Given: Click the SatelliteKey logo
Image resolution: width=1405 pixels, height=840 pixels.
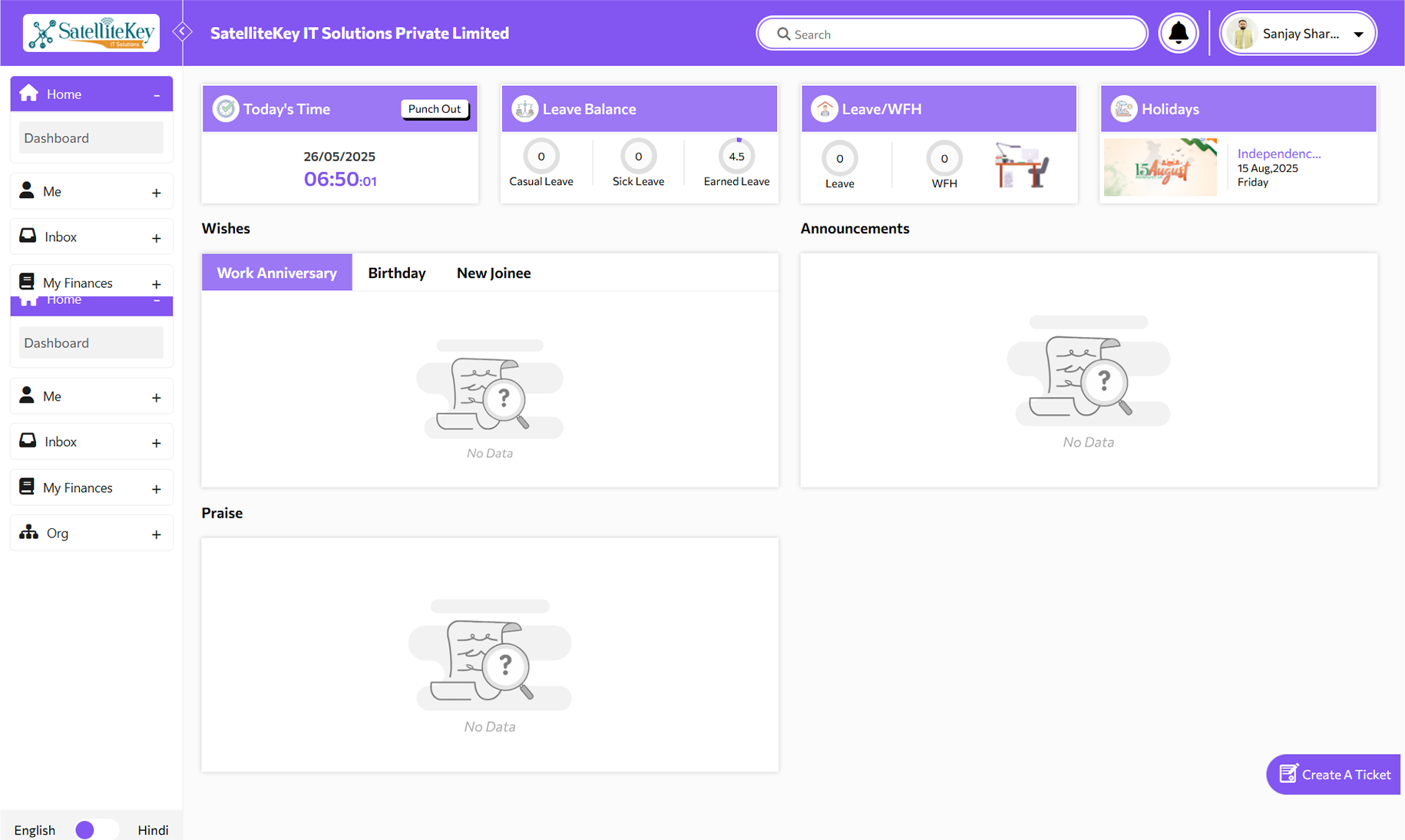Looking at the screenshot, I should coord(91,33).
